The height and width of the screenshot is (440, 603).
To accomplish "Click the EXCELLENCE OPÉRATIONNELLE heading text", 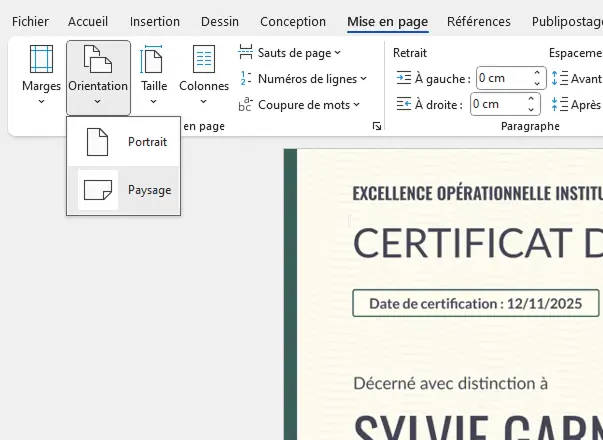I will [x=478, y=193].
